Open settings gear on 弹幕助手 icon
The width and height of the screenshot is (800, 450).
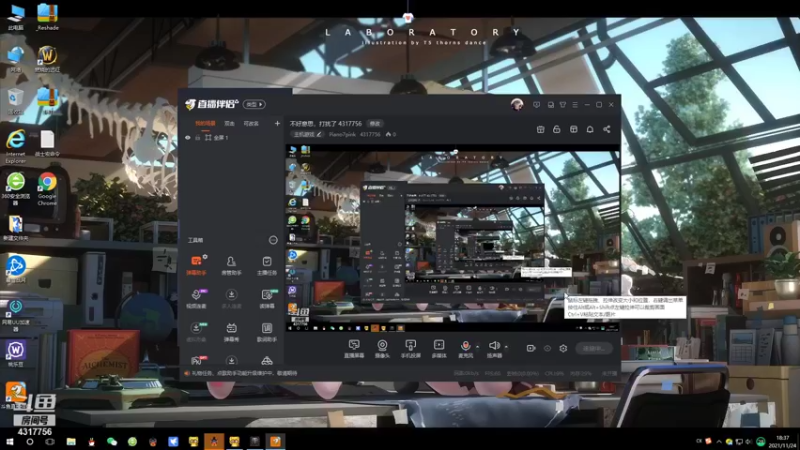[x=205, y=257]
